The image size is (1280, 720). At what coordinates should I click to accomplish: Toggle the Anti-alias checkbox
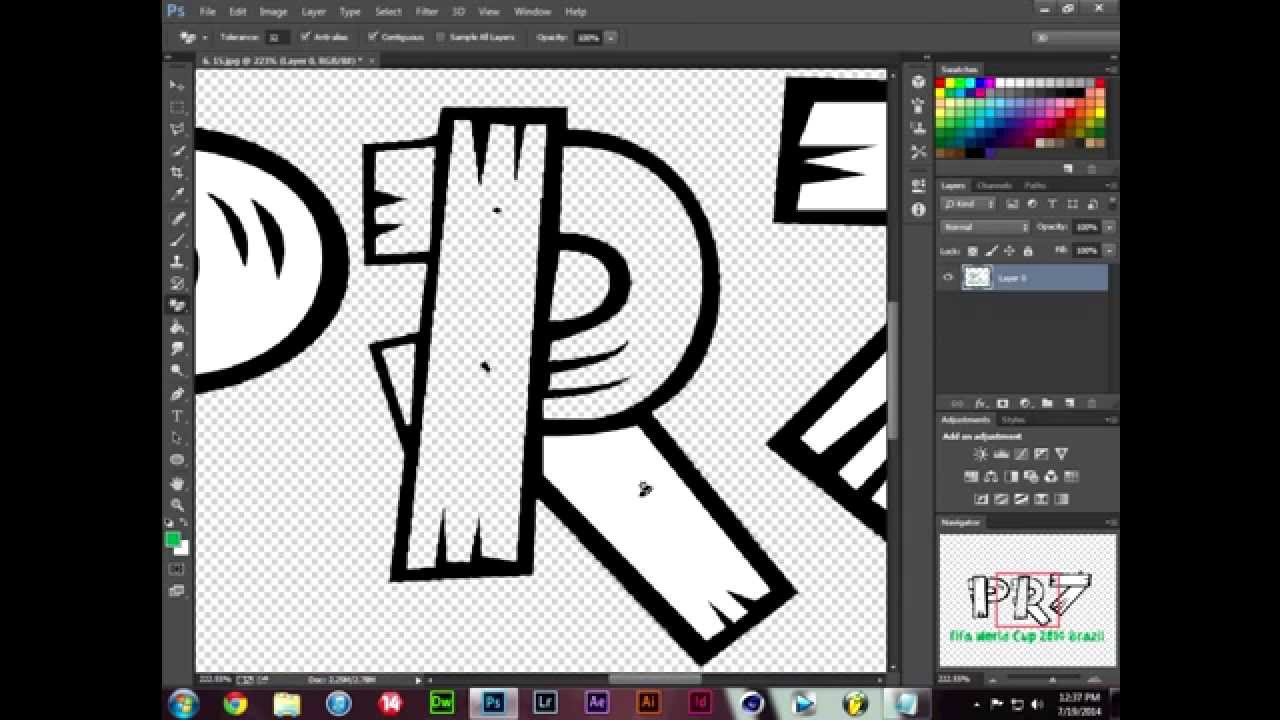click(306, 37)
